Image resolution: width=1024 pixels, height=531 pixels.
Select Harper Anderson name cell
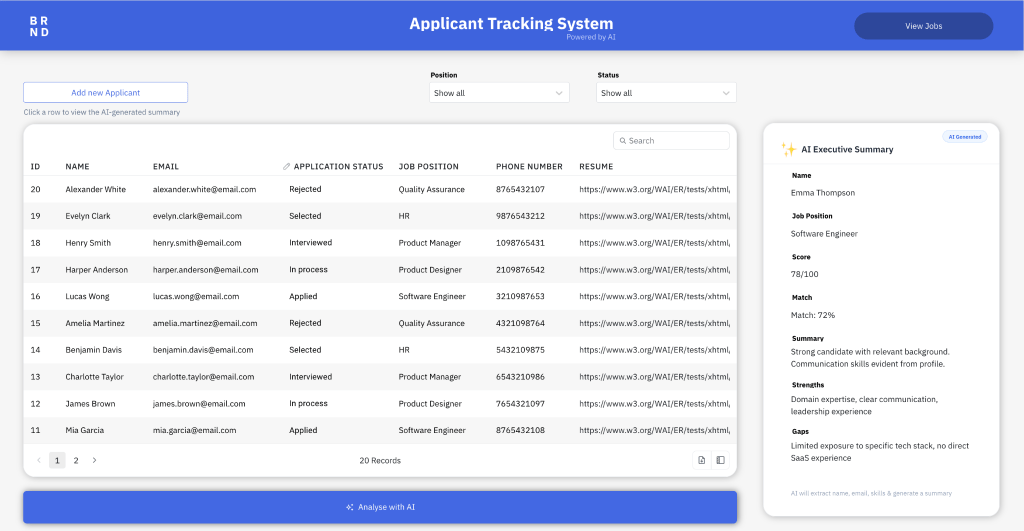(97, 270)
